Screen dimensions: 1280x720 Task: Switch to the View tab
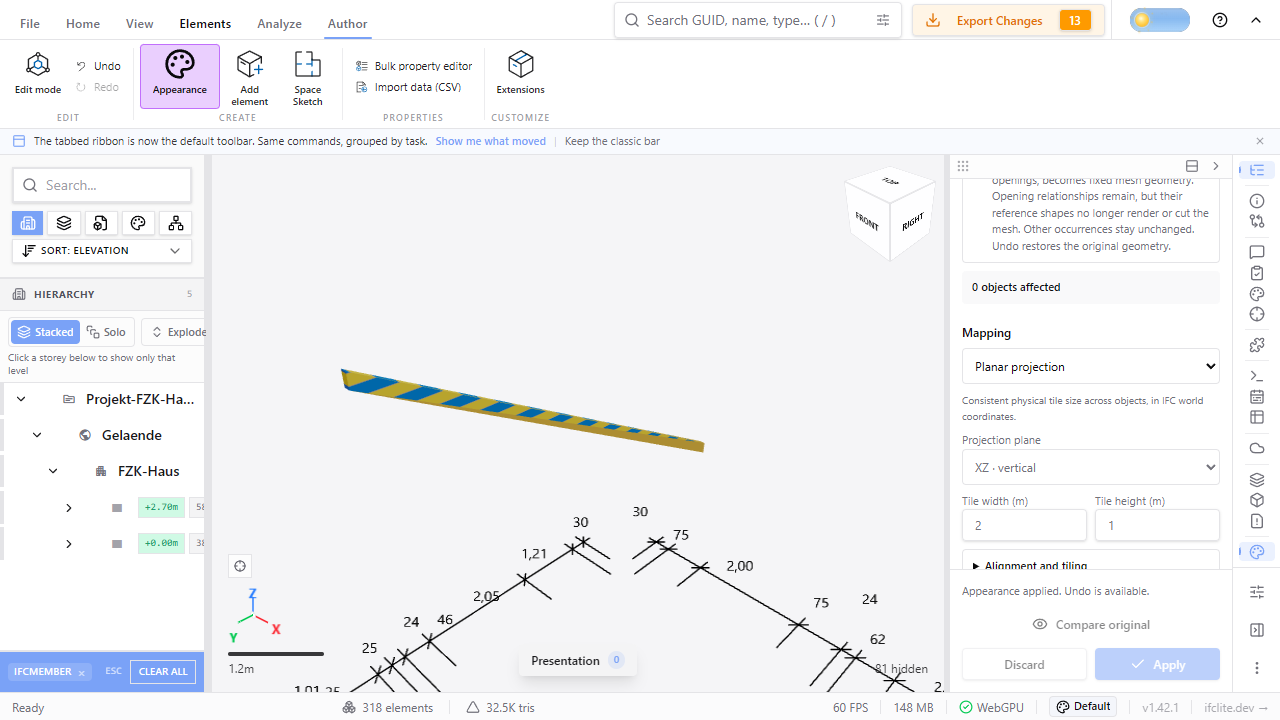pyautogui.click(x=140, y=23)
